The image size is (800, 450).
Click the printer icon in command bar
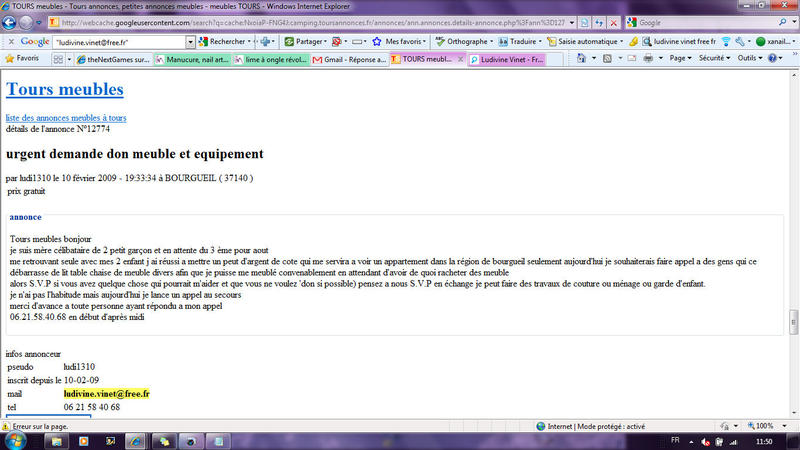pos(647,59)
